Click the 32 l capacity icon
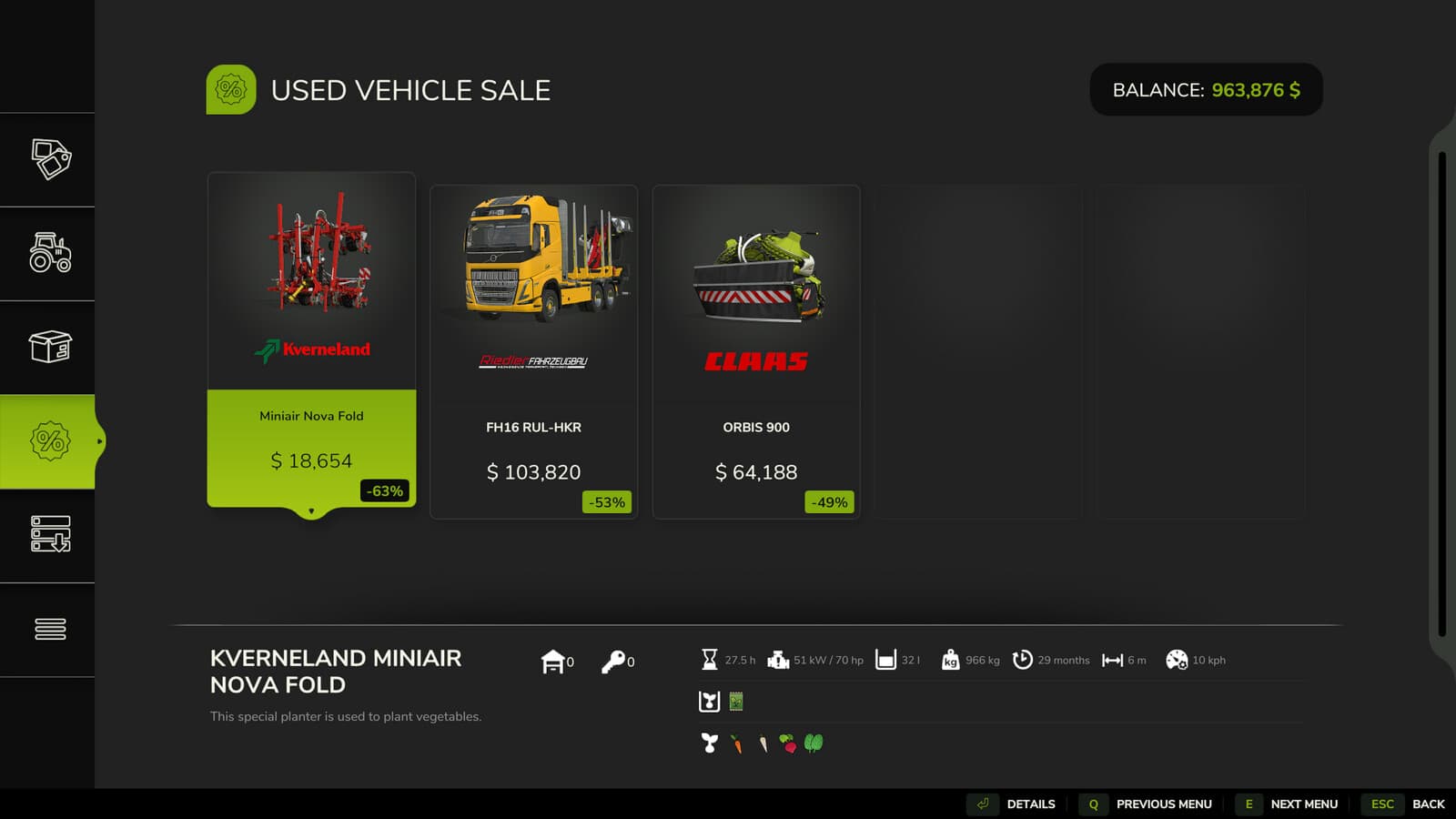Screen dimensions: 1456x819 click(x=885, y=660)
